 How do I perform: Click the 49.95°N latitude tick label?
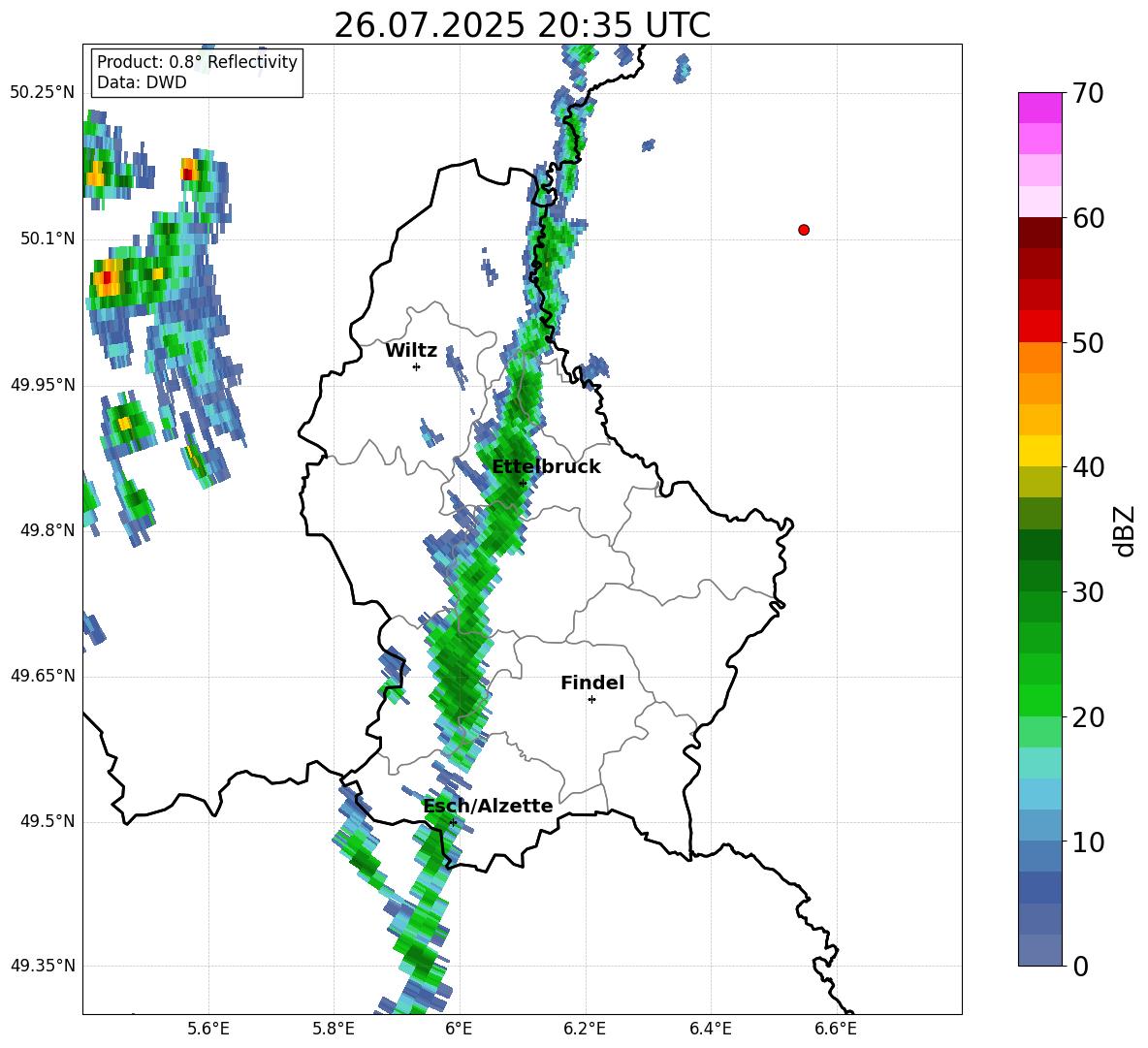(x=43, y=384)
